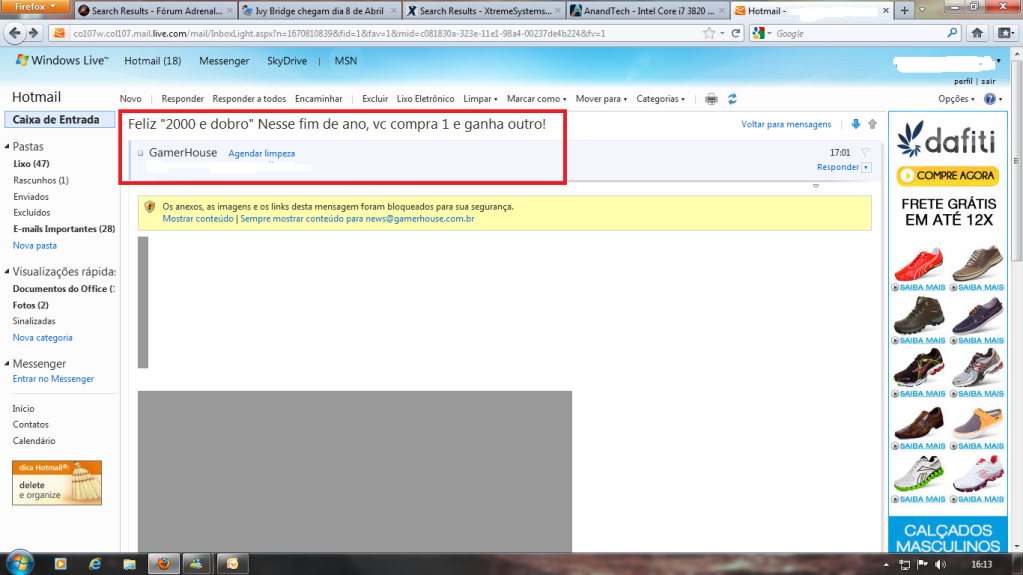
Task: Go to next message with blue down arrow
Action: (855, 124)
